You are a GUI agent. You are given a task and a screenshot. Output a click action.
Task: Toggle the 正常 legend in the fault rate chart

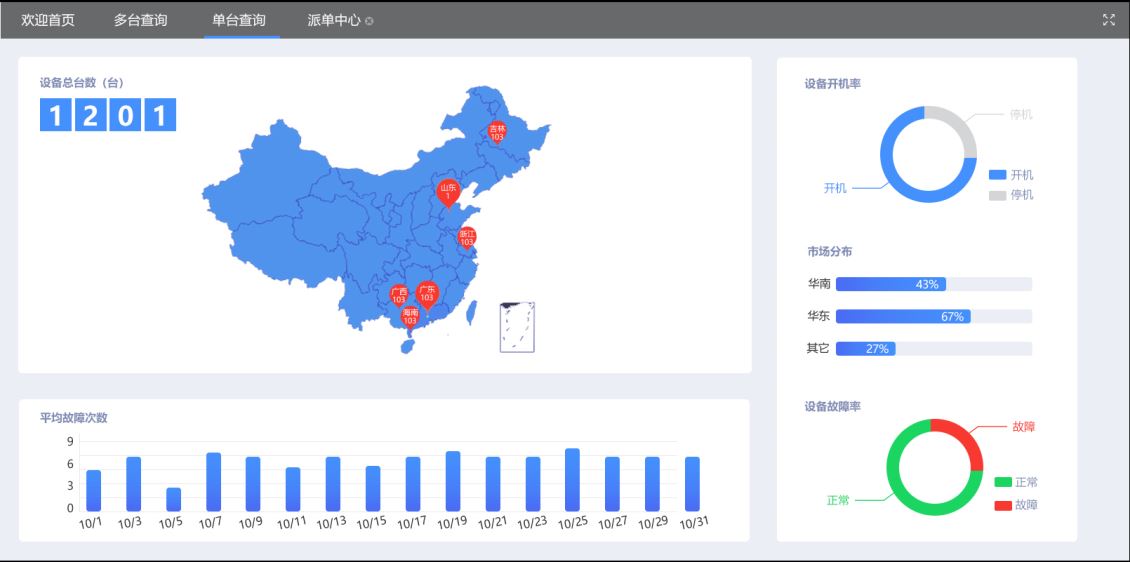coord(1015,482)
